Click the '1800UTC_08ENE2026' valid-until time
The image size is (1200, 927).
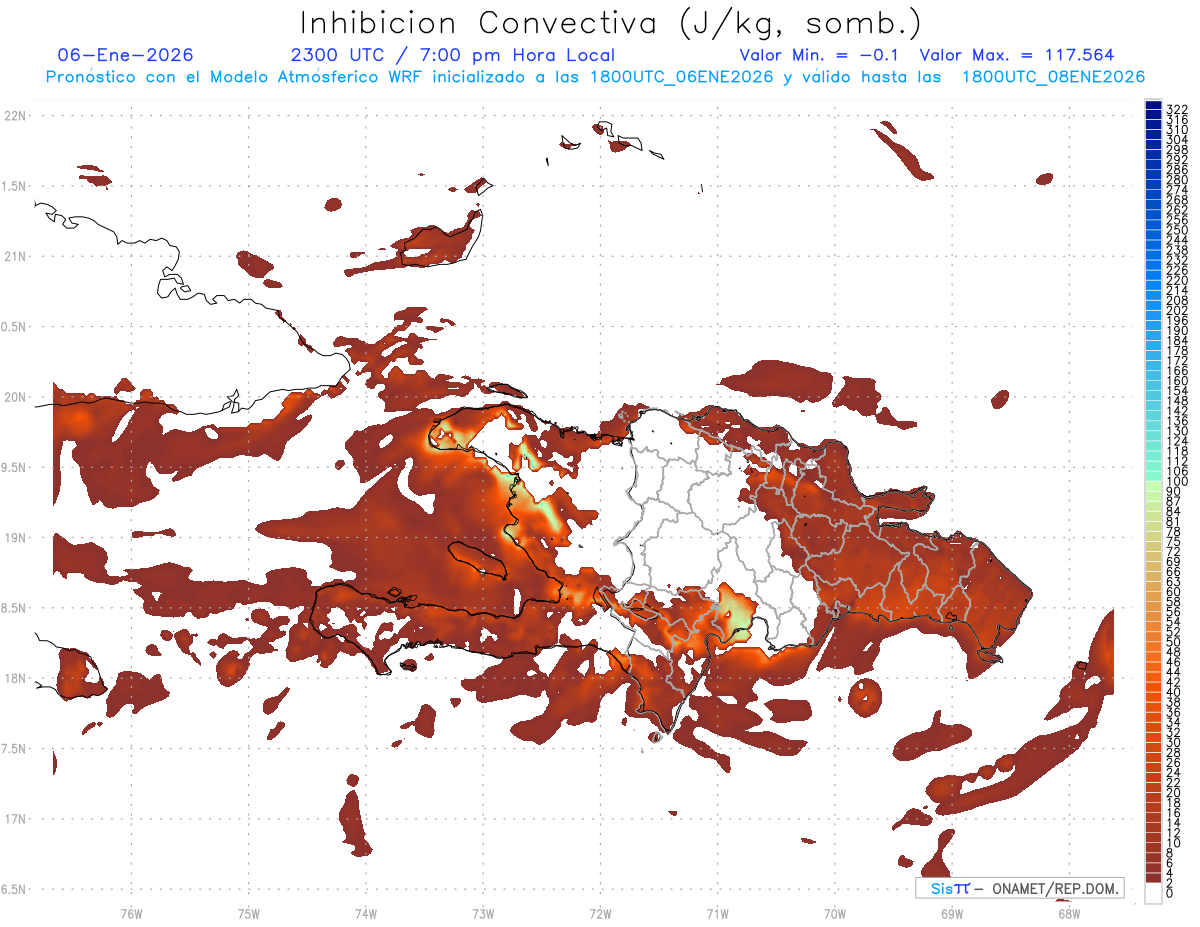(1053, 77)
